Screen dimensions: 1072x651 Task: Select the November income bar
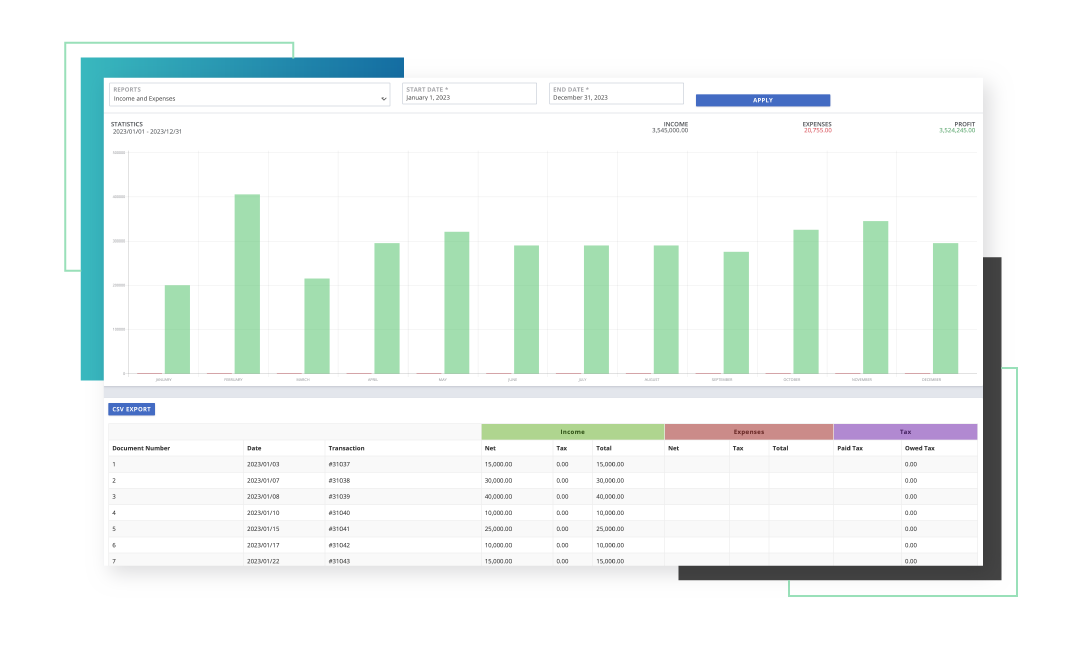[x=875, y=297]
